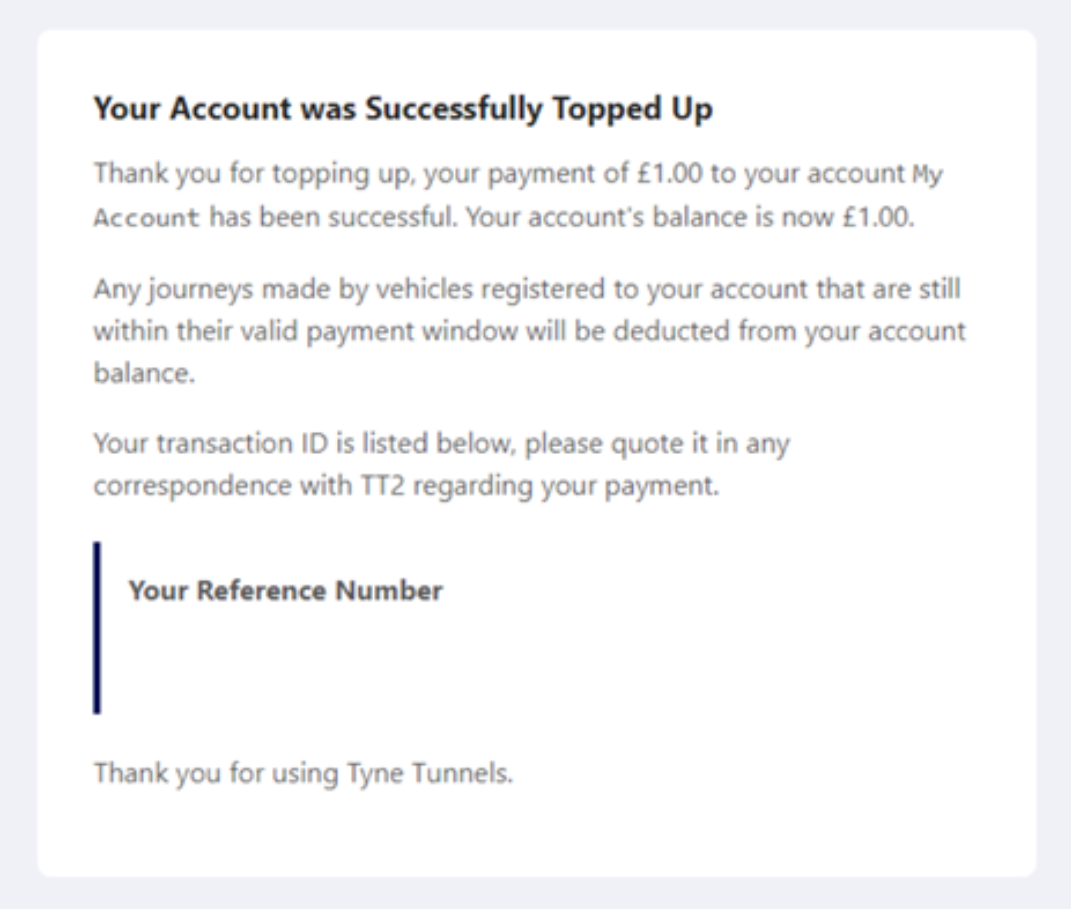Click the "Your Account was Successfully Topped Up" heading

[403, 110]
